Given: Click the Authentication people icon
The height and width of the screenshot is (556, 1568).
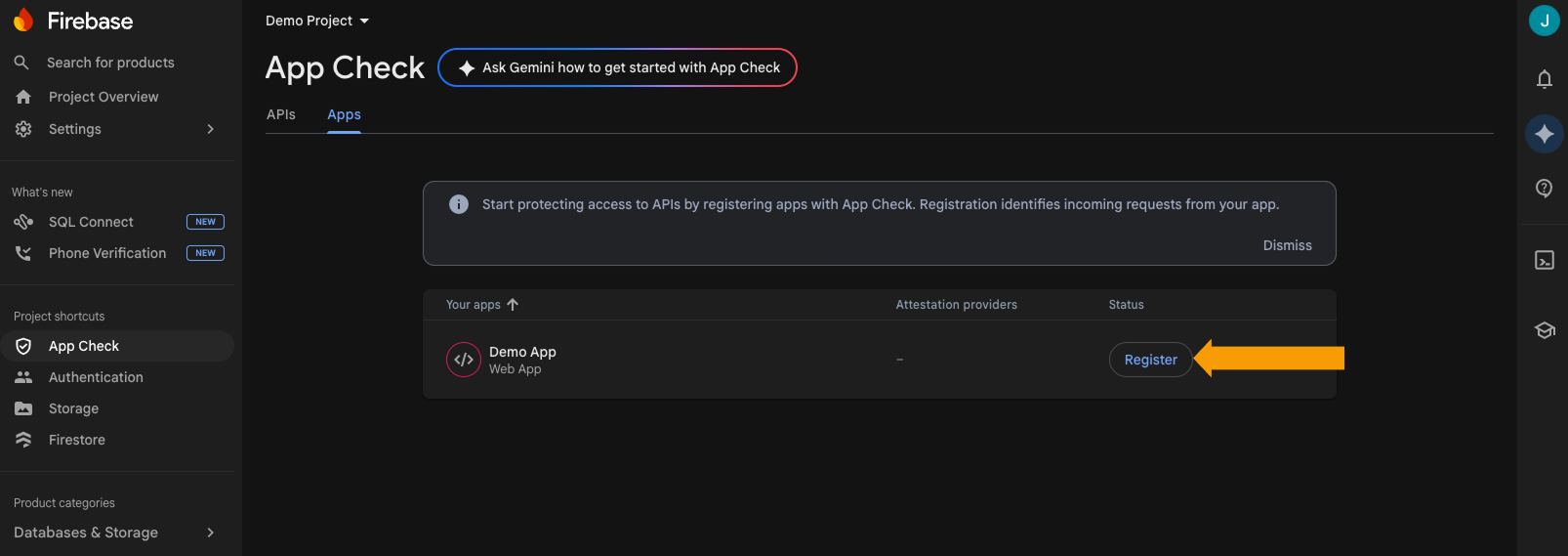Looking at the screenshot, I should 23,377.
